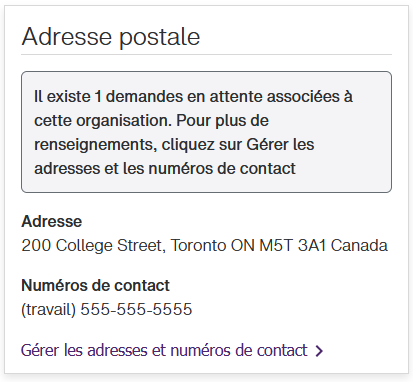
Task: Click Gérer les words inside the alert box
Action: coord(280,145)
